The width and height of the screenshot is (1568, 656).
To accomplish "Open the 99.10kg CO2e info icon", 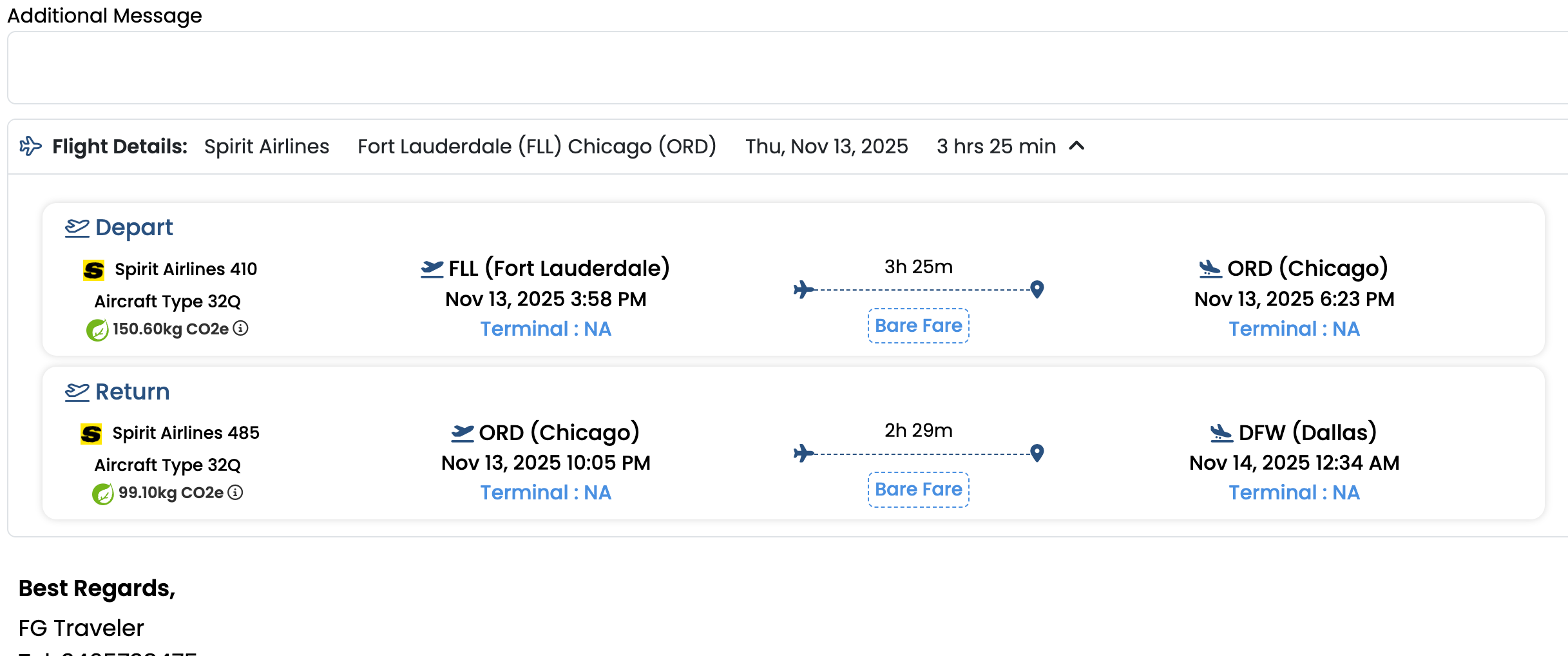I will [x=236, y=493].
